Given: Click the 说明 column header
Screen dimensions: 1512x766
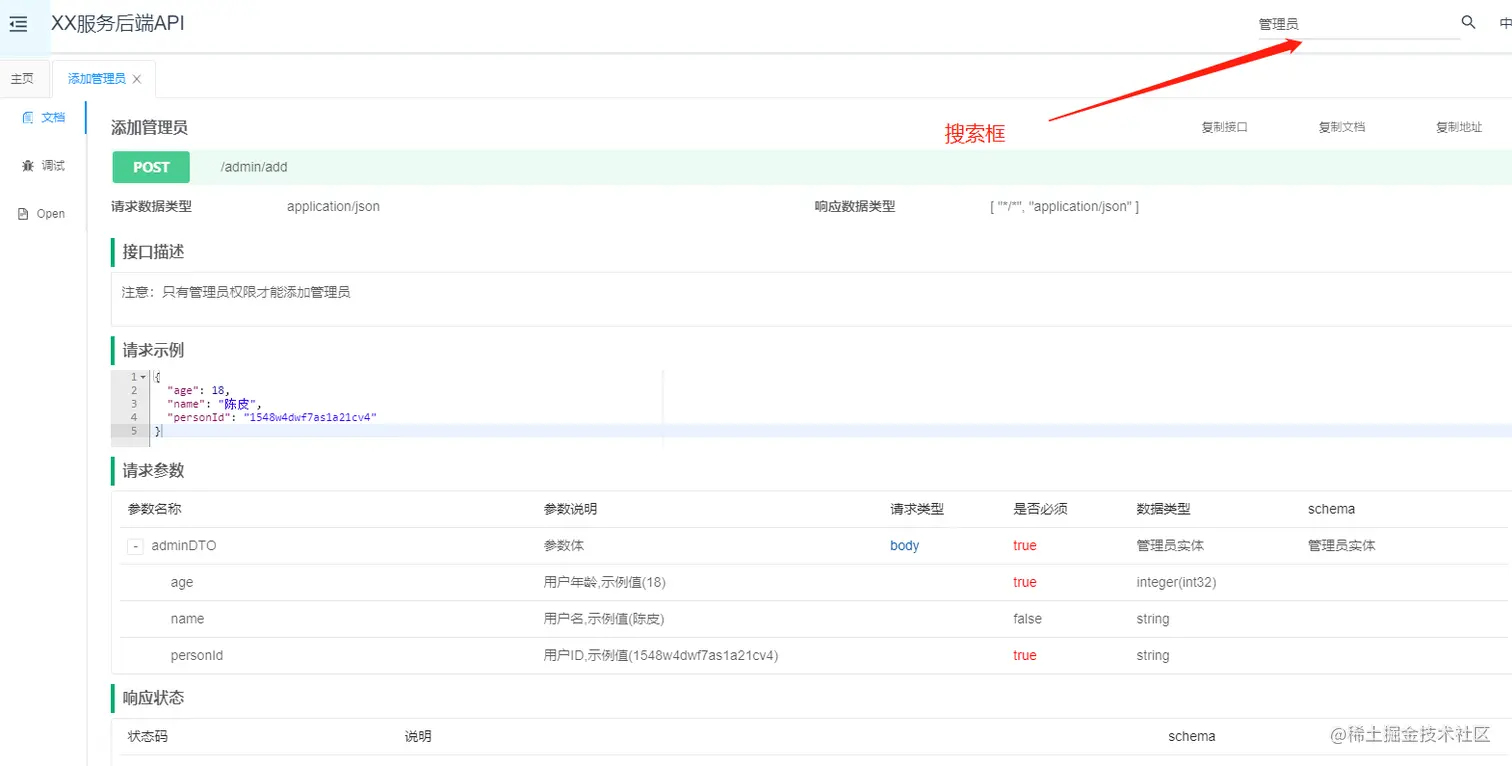Looking at the screenshot, I should tap(418, 736).
